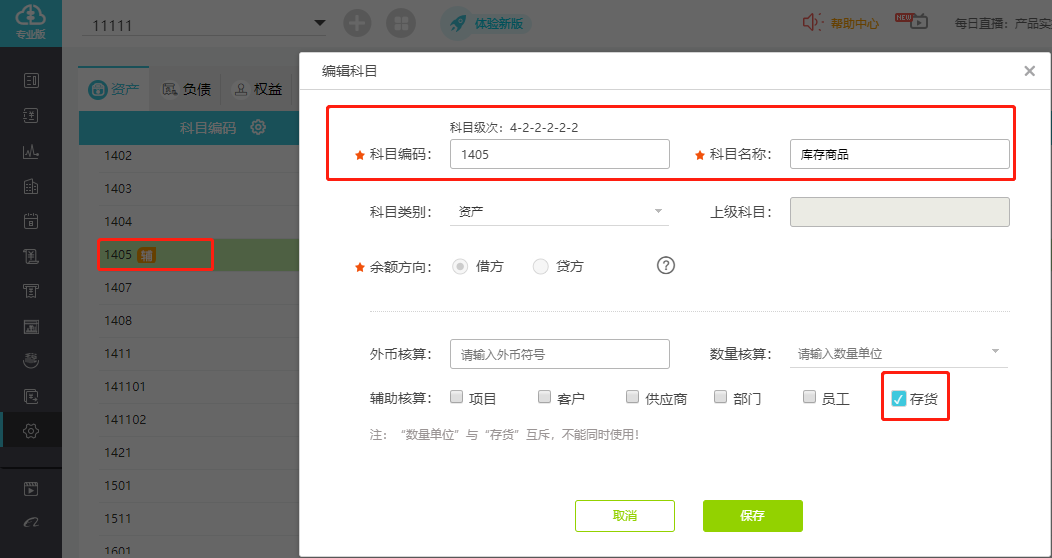
Task: Click the line chart icon in sidebar
Action: tap(31, 153)
